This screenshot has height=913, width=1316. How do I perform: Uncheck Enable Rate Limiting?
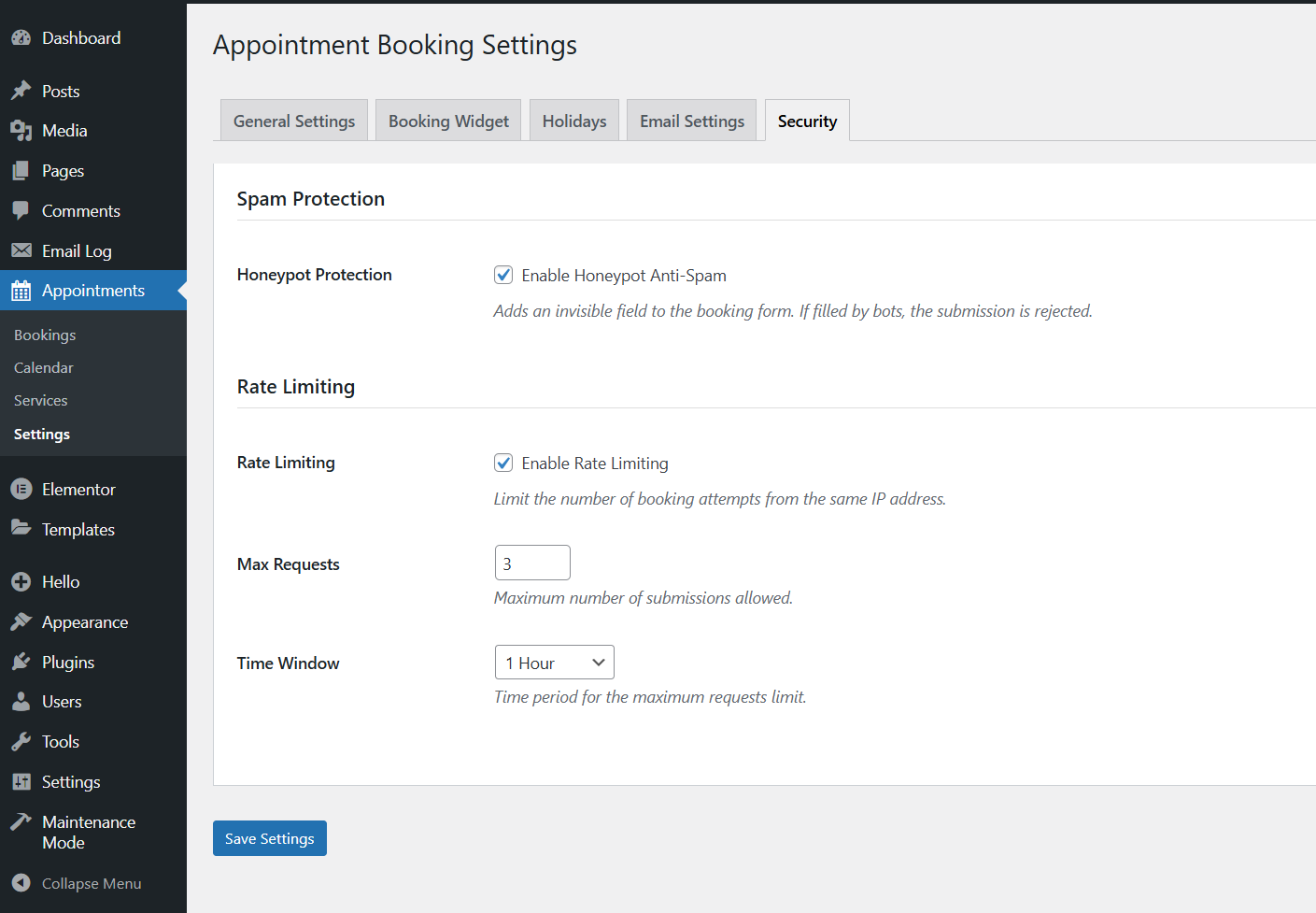coord(503,463)
